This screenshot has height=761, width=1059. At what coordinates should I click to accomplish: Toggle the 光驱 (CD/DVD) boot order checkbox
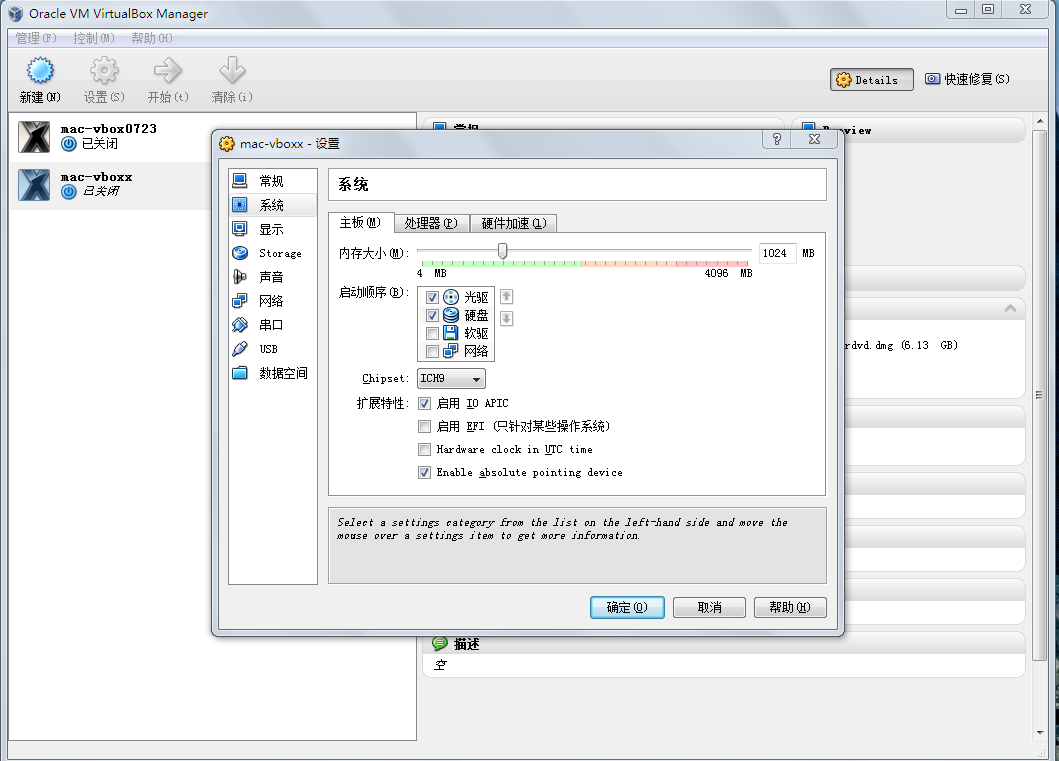[x=432, y=297]
